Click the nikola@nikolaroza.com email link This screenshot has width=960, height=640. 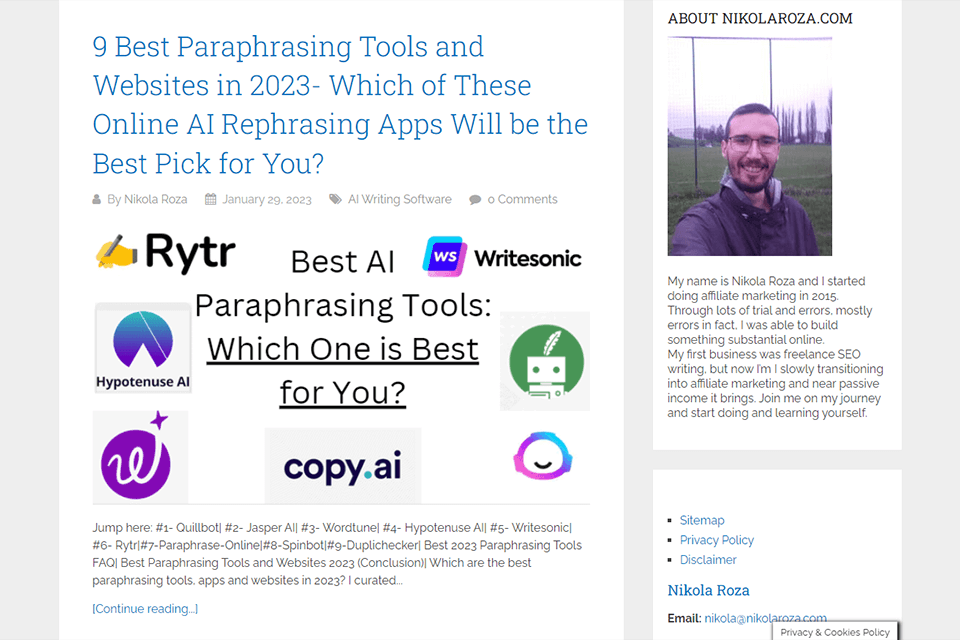[x=765, y=618]
